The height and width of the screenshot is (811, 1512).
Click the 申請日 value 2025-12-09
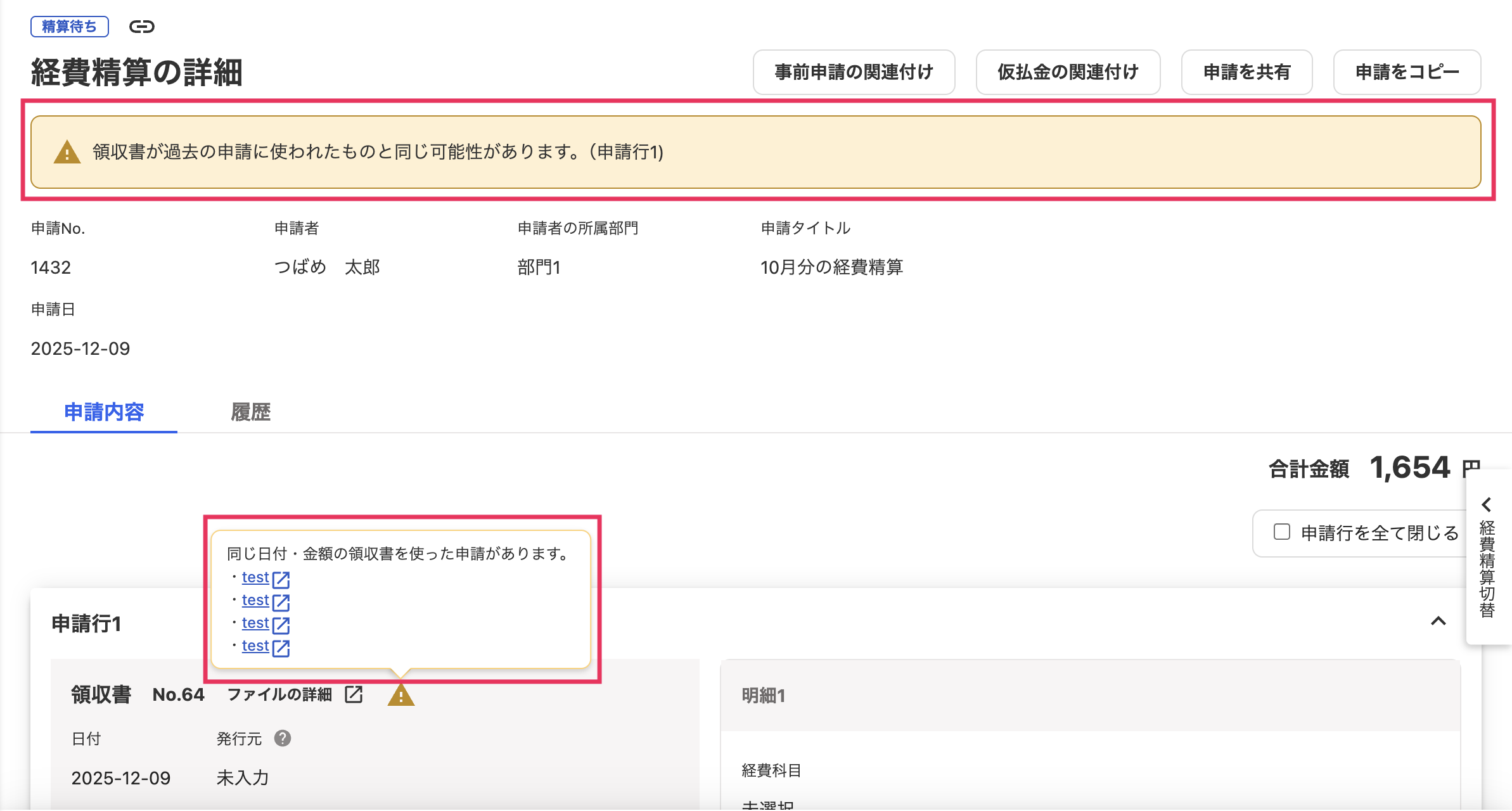click(x=80, y=348)
